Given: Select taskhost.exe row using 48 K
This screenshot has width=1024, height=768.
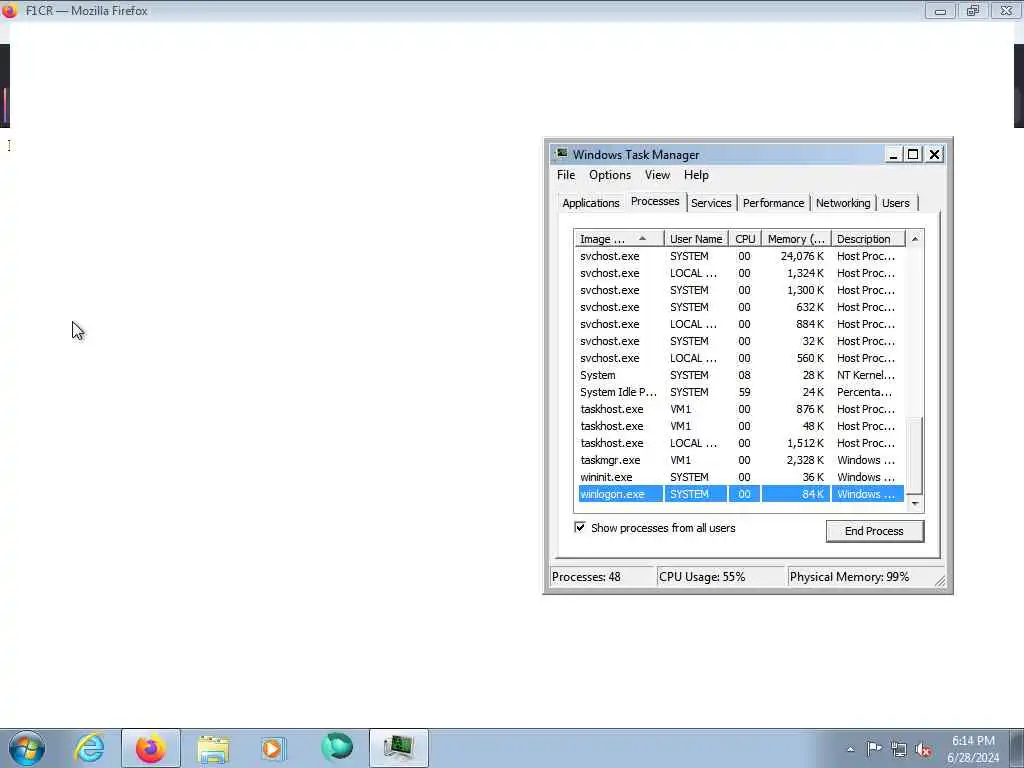Looking at the screenshot, I should pyautogui.click(x=741, y=426).
